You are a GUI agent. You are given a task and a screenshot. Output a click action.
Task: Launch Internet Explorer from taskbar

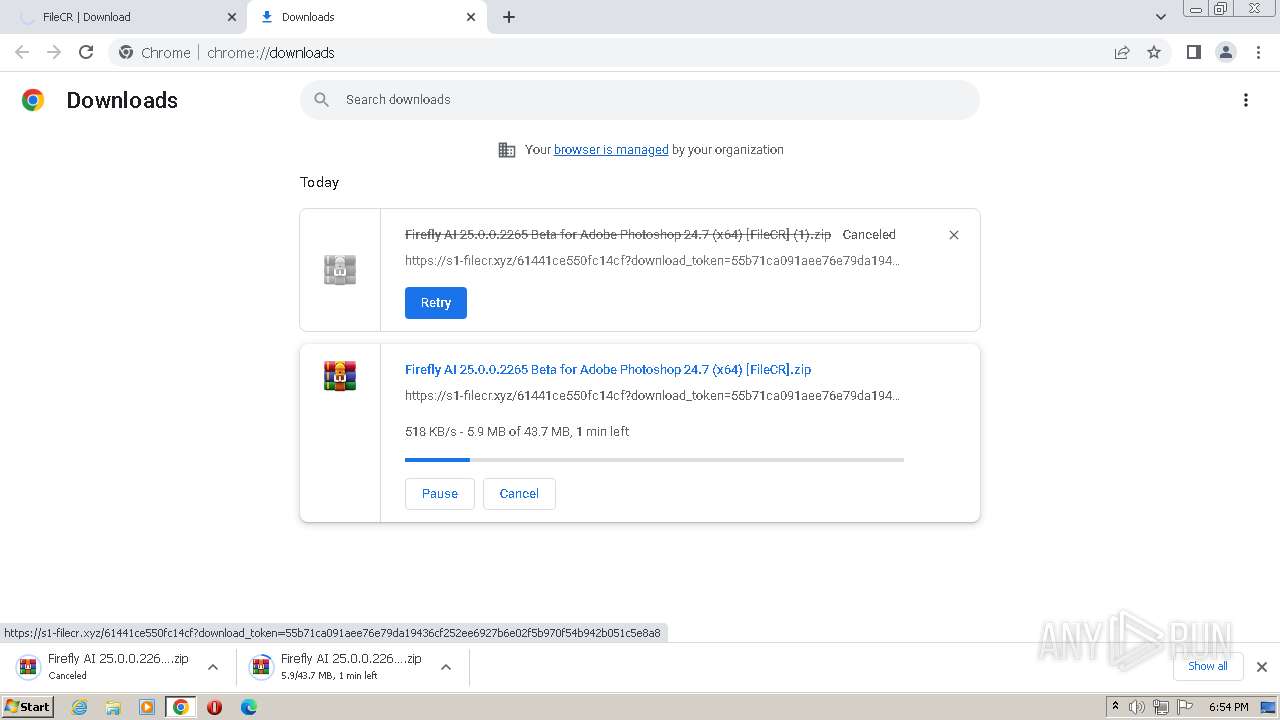pyautogui.click(x=80, y=707)
